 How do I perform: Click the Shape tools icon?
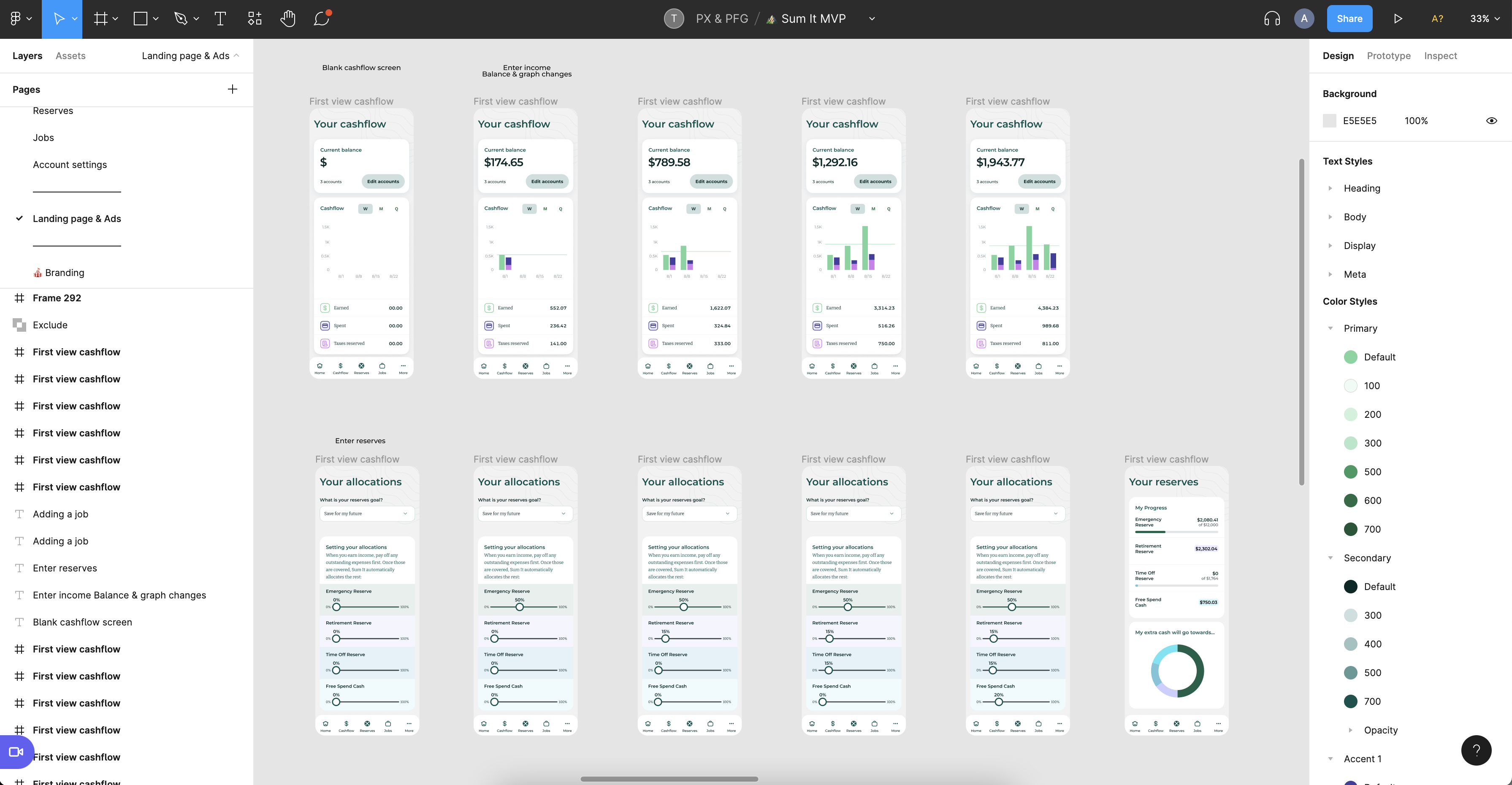pyautogui.click(x=140, y=18)
